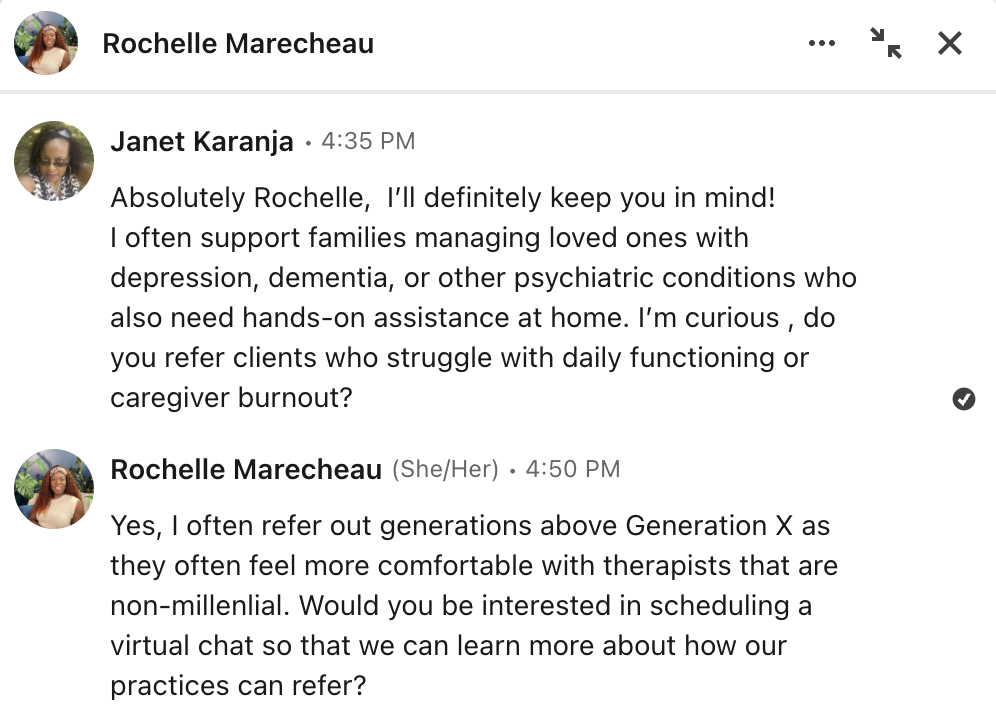996x716 pixels.
Task: Collapse the conversation with the inward arrows icon
Action: (885, 43)
